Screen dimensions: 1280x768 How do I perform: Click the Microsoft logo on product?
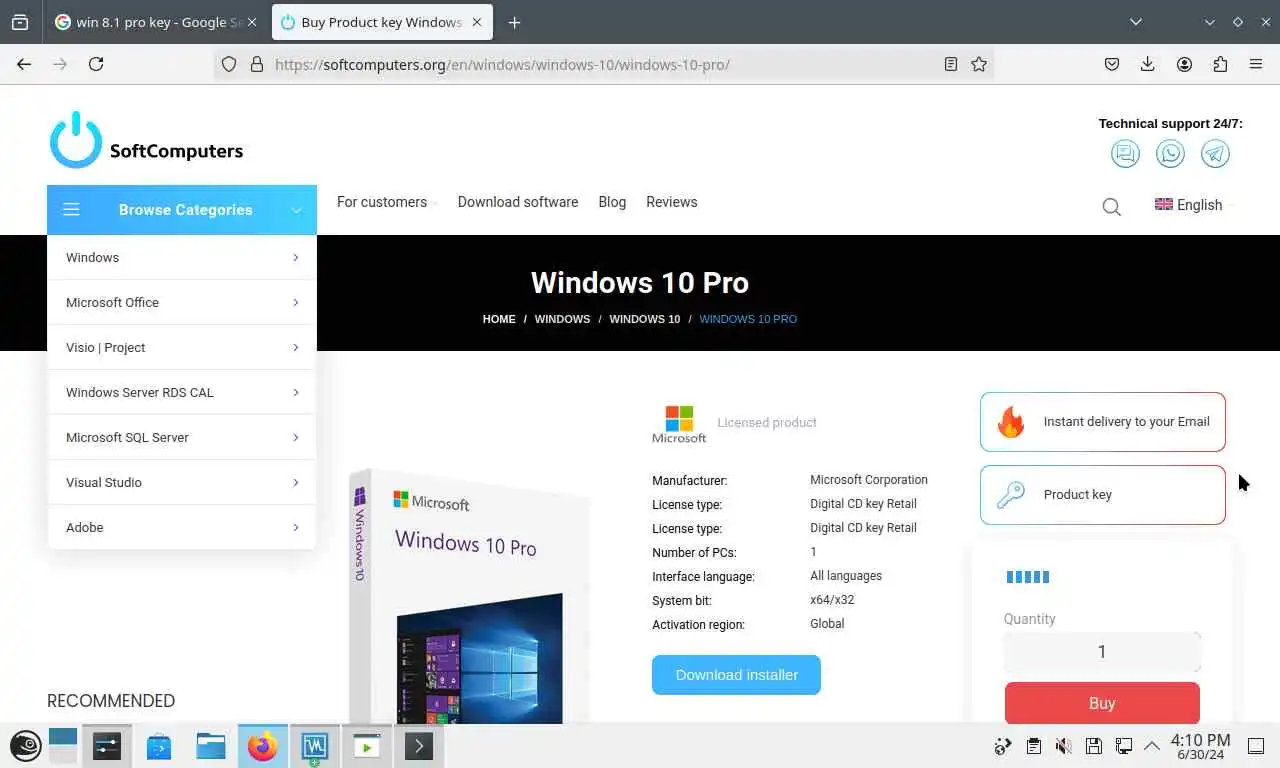[679, 424]
